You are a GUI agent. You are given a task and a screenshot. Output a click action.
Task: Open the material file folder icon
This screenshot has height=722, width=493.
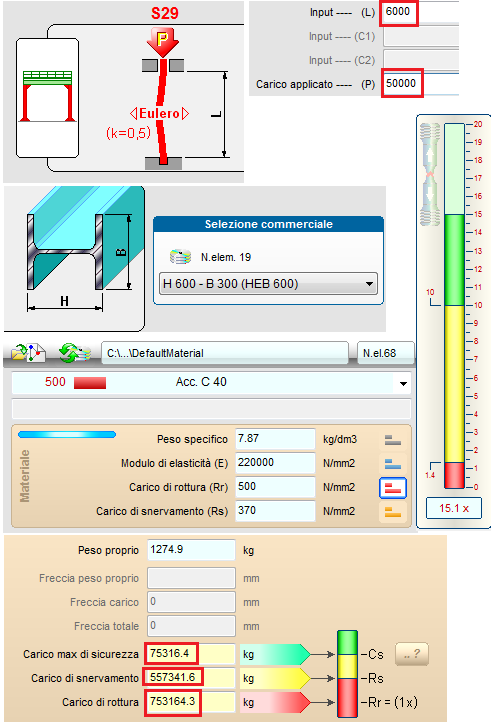[x=28, y=353]
